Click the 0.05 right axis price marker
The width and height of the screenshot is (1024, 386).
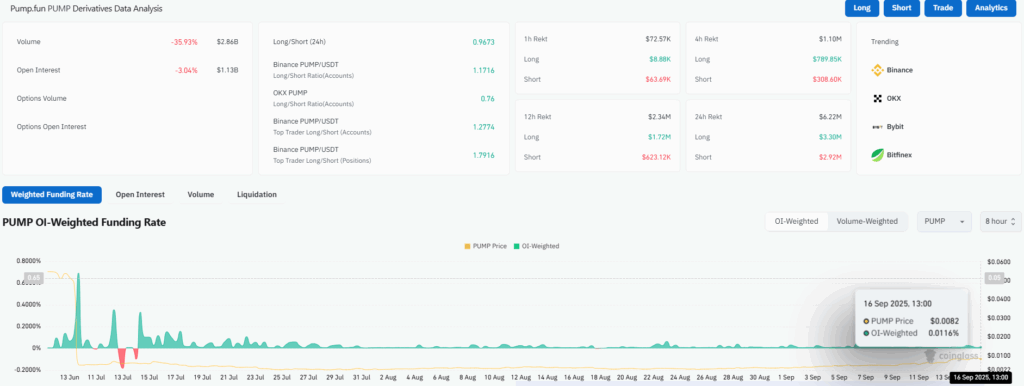point(993,278)
